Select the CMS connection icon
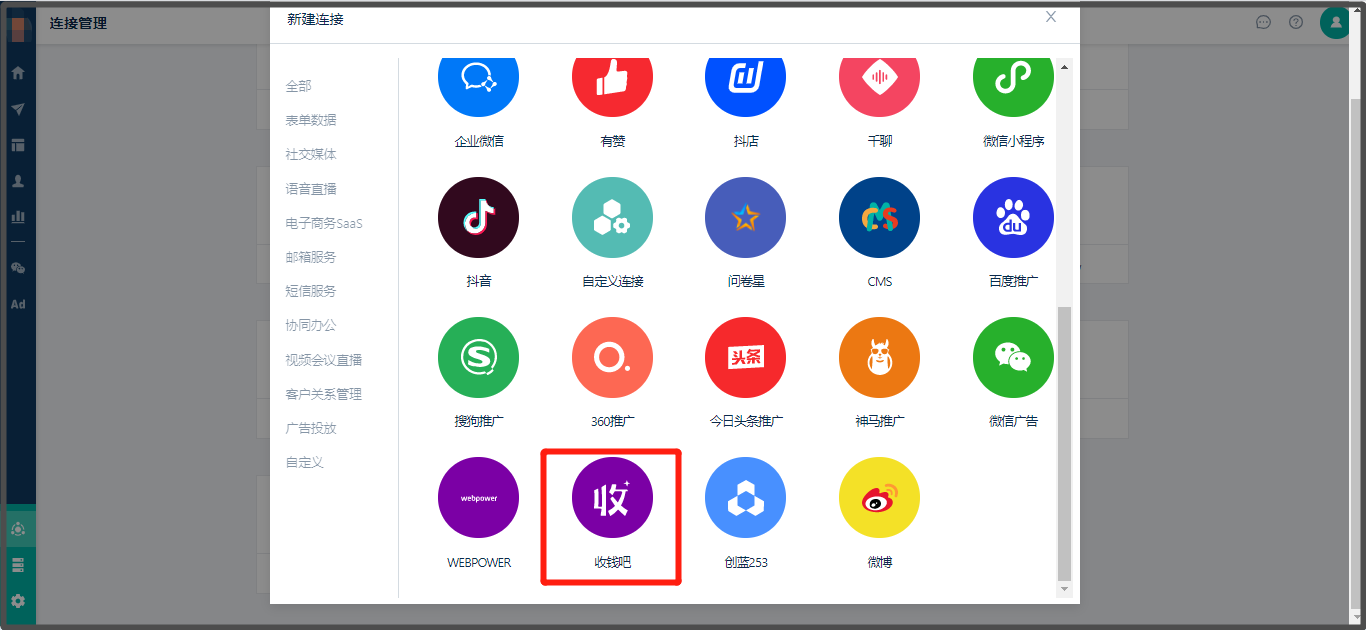This screenshot has height=630, width=1366. point(879,217)
